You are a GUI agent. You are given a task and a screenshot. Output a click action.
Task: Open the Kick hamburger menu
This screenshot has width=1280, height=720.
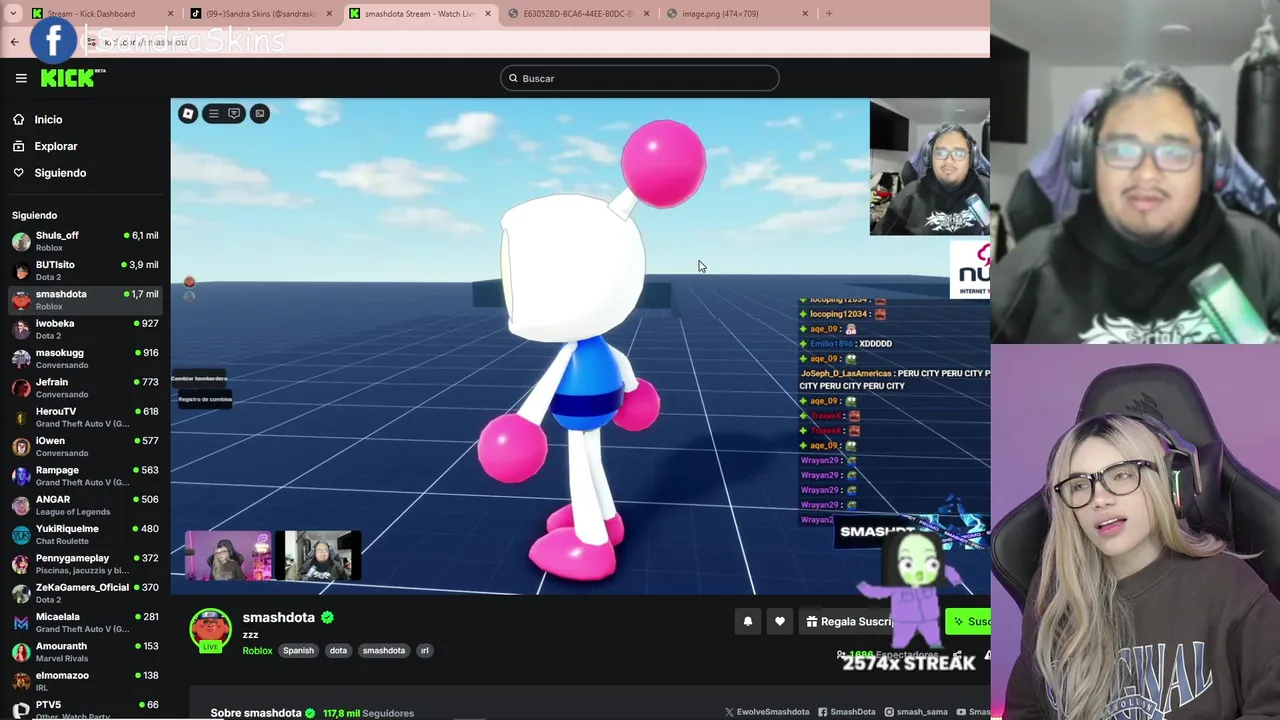[21, 78]
